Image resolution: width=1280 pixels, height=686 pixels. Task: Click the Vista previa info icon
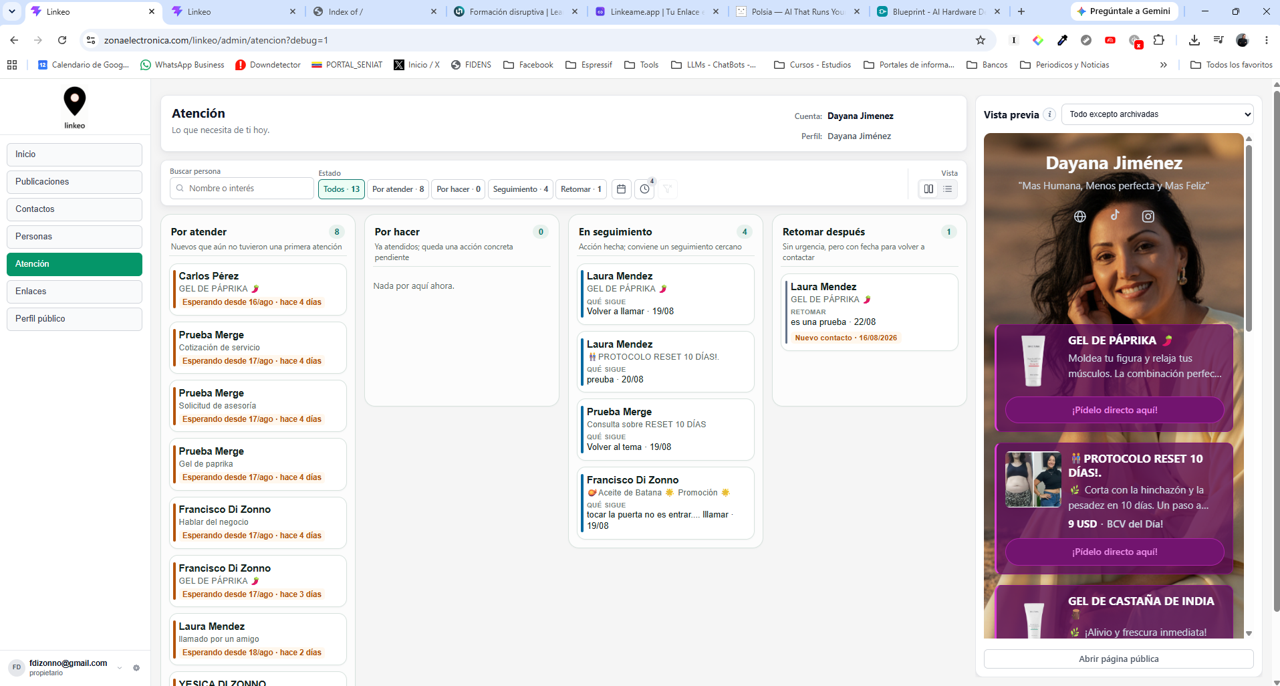click(1049, 114)
